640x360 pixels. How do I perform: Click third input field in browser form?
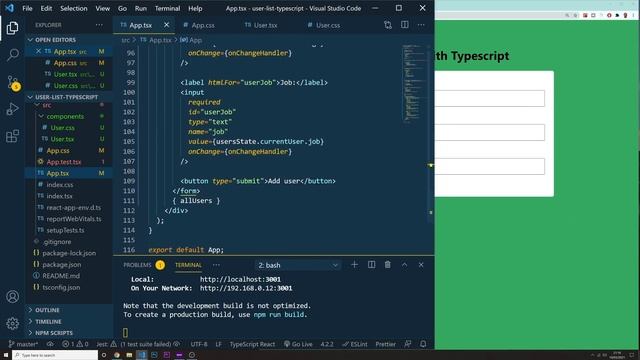coord(489,166)
